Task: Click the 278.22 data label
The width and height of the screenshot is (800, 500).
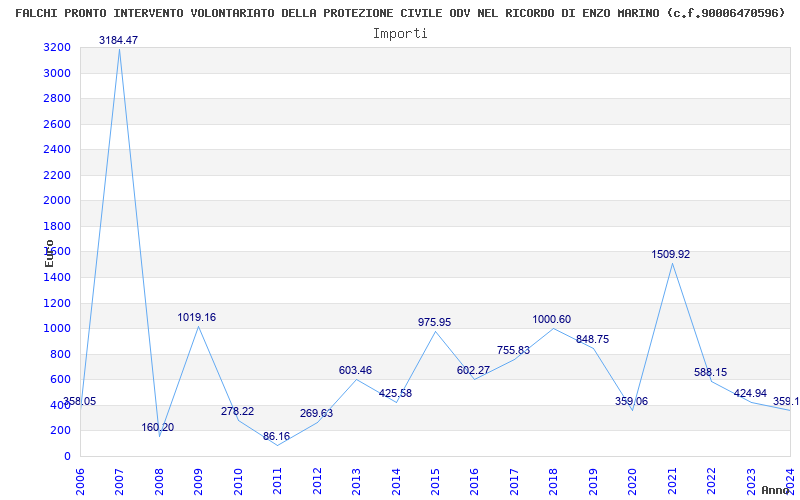Action: pos(237,411)
